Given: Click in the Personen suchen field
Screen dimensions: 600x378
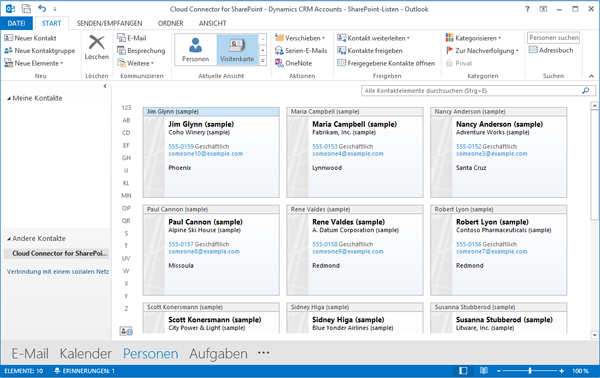Looking at the screenshot, I should (553, 37).
